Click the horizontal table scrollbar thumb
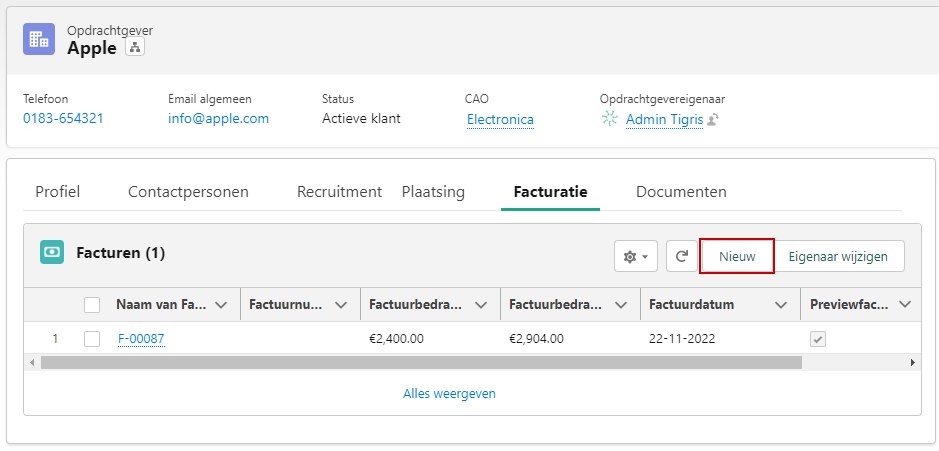Viewport: 939px width, 451px height. point(421,362)
